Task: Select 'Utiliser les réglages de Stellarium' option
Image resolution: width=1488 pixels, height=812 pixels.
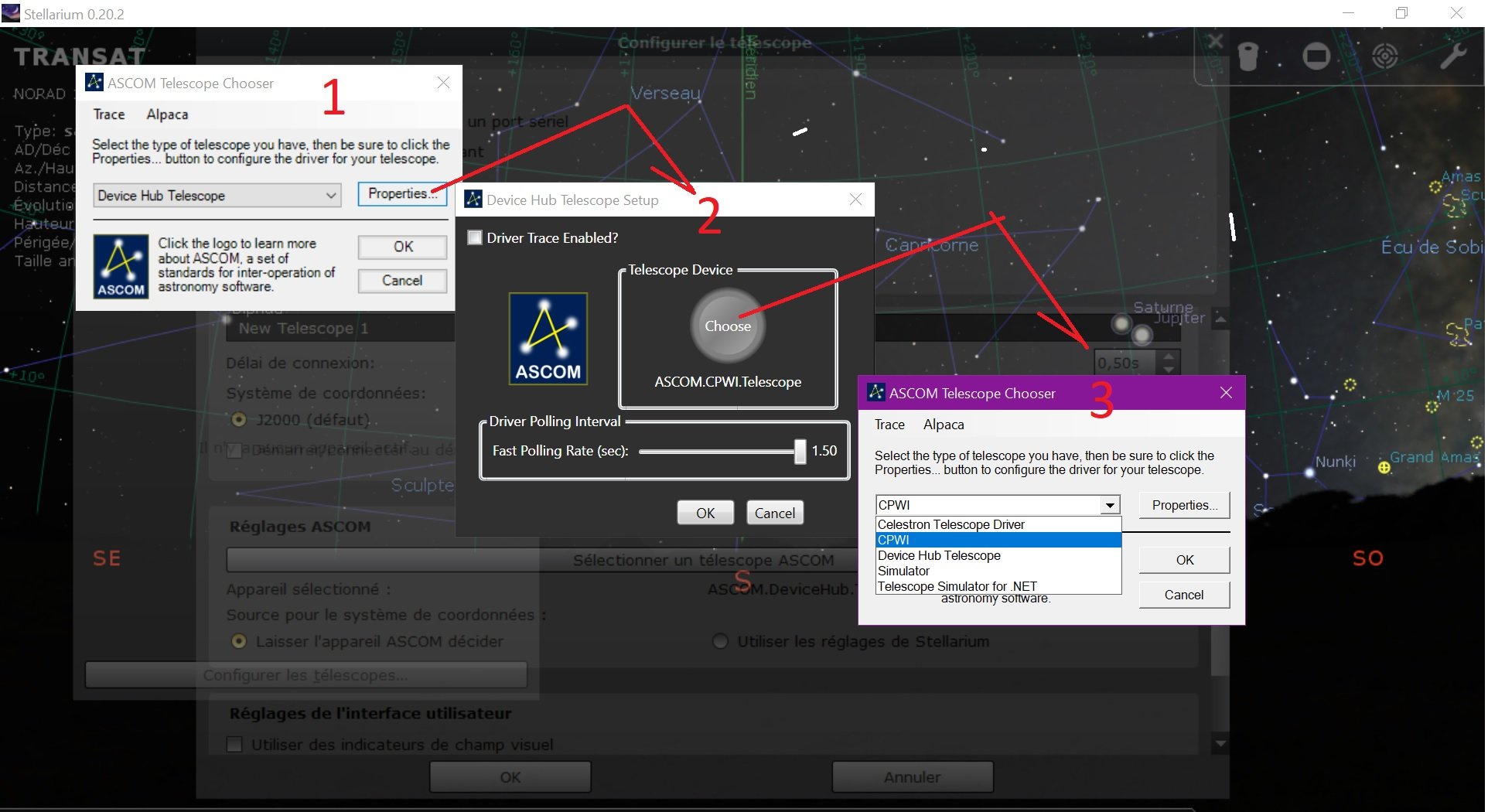Action: (x=720, y=641)
